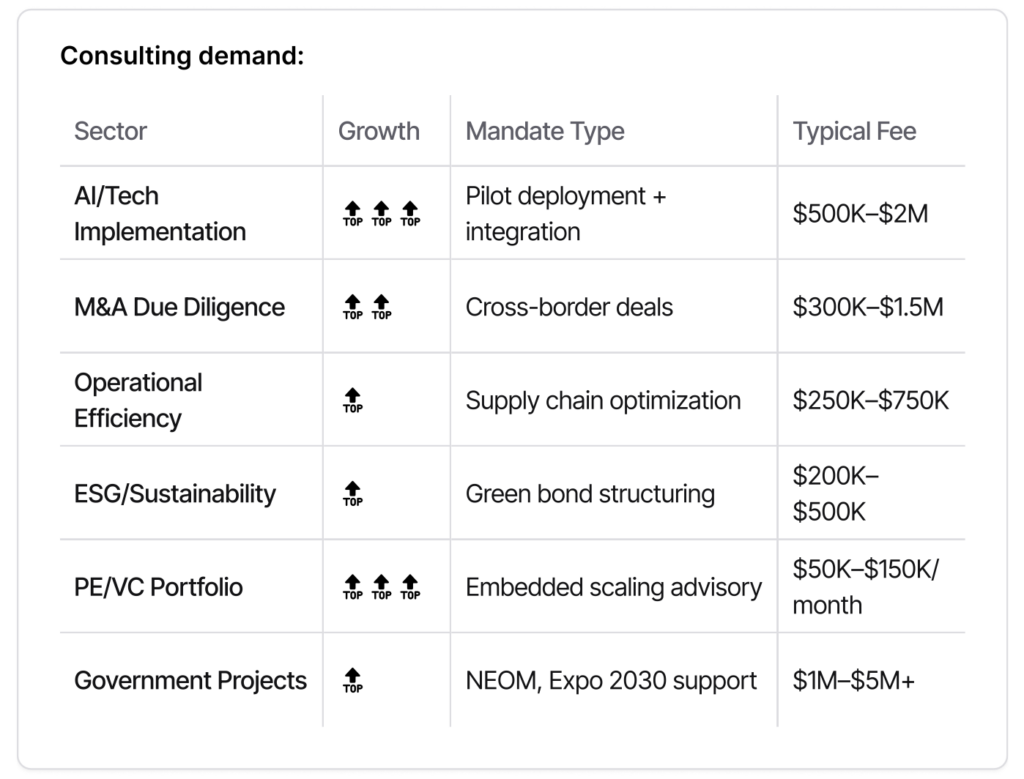Click last TOP arrow in AI/Tech Implementation row
This screenshot has height=779, width=1024.
tap(410, 214)
